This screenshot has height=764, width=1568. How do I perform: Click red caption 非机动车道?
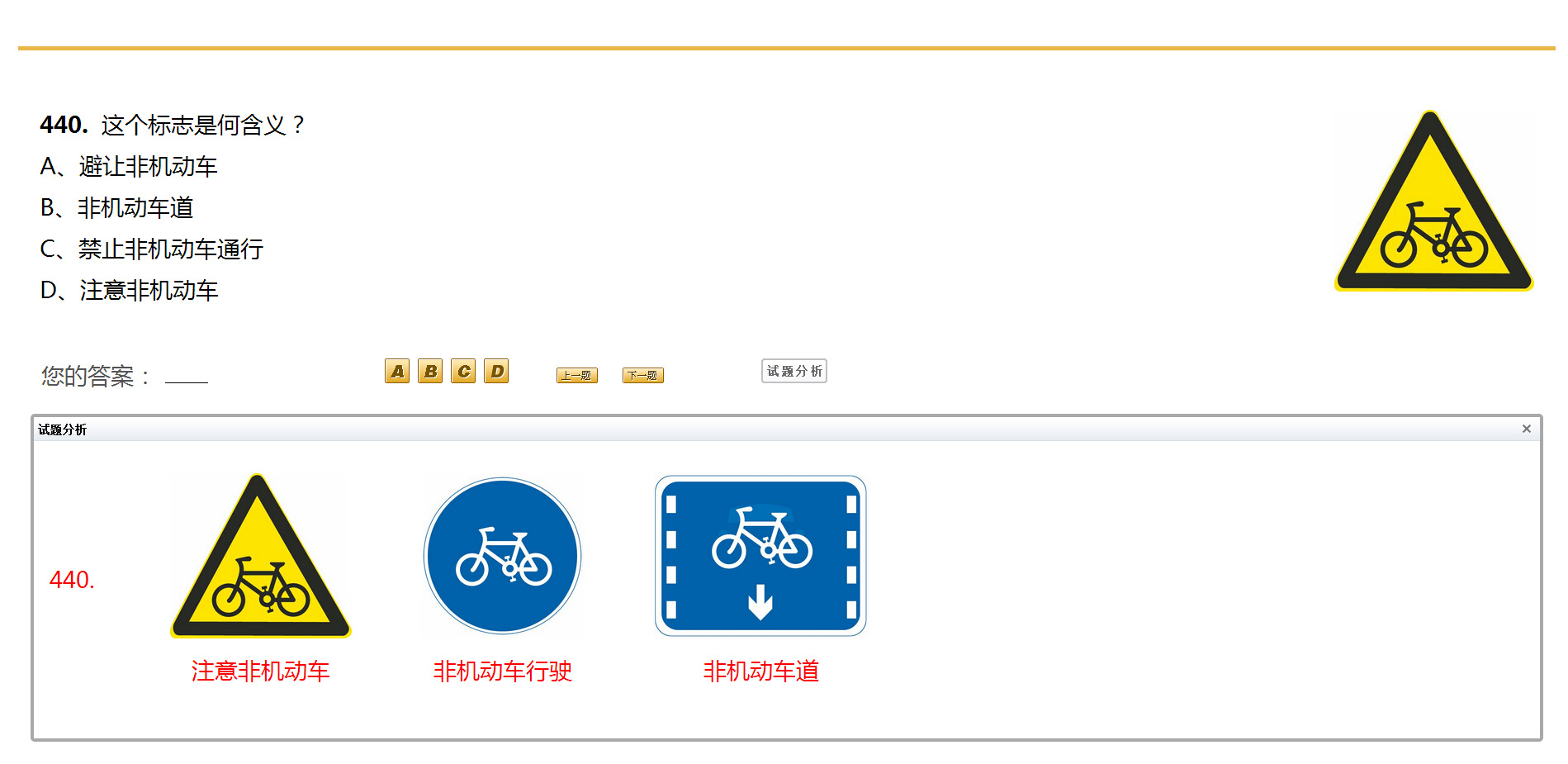pos(760,671)
